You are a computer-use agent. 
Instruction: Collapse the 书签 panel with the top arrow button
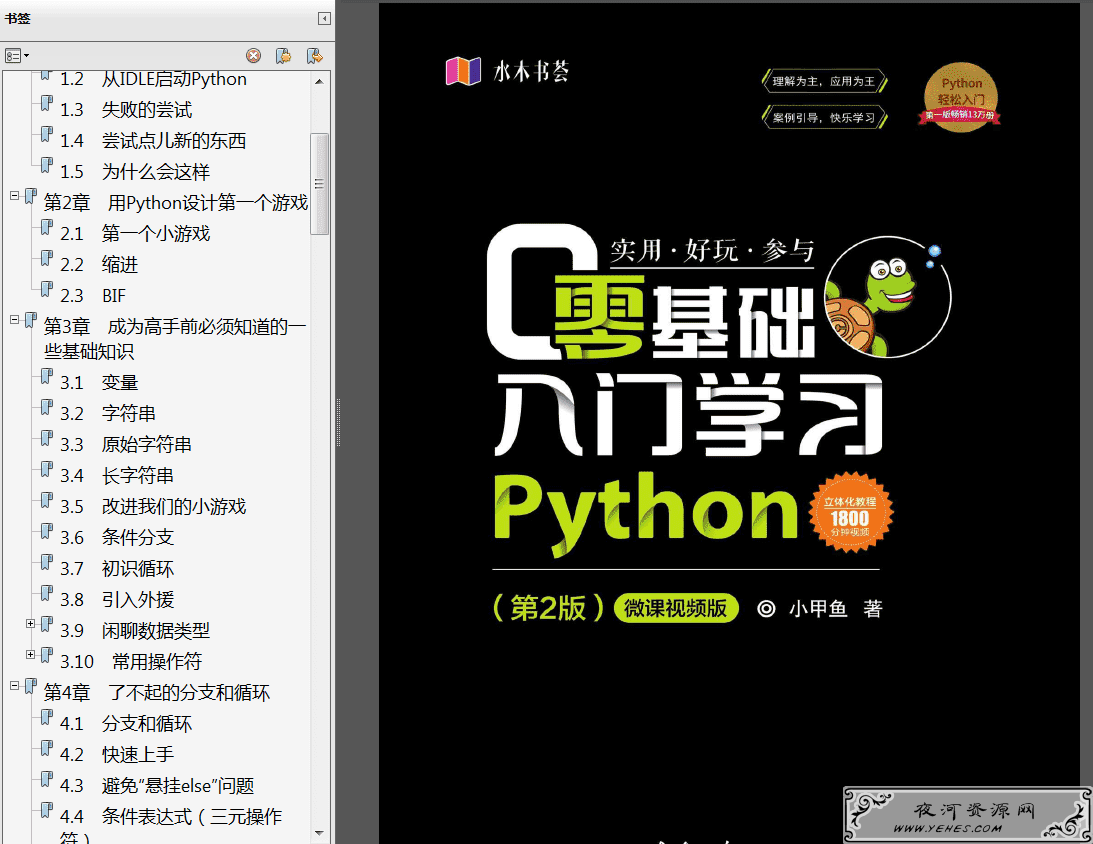tap(324, 19)
